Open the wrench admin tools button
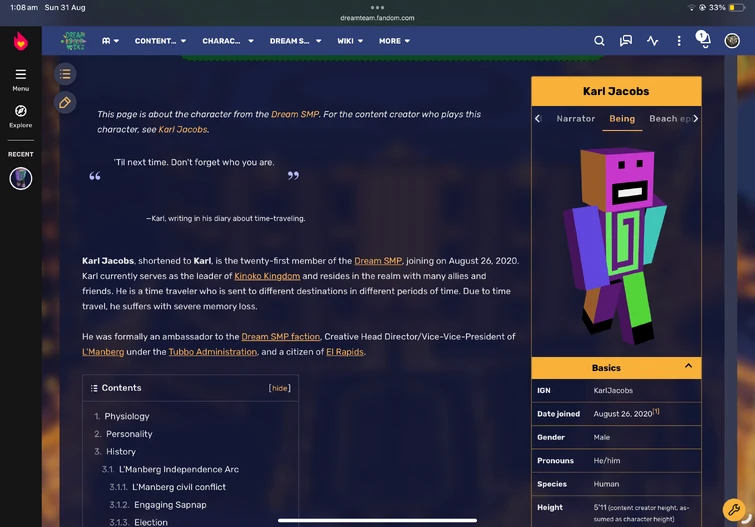This screenshot has height=527, width=755. (734, 509)
